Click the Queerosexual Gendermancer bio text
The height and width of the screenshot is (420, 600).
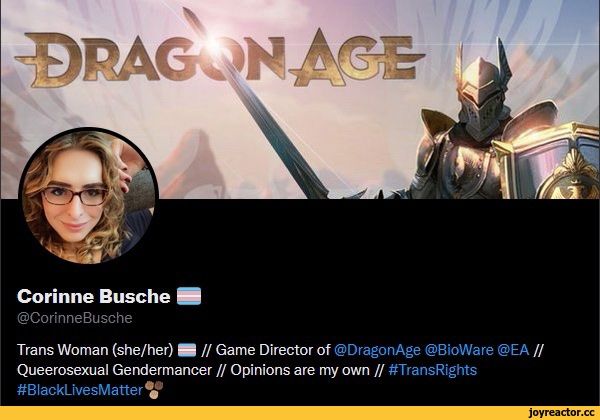pyautogui.click(x=114, y=370)
